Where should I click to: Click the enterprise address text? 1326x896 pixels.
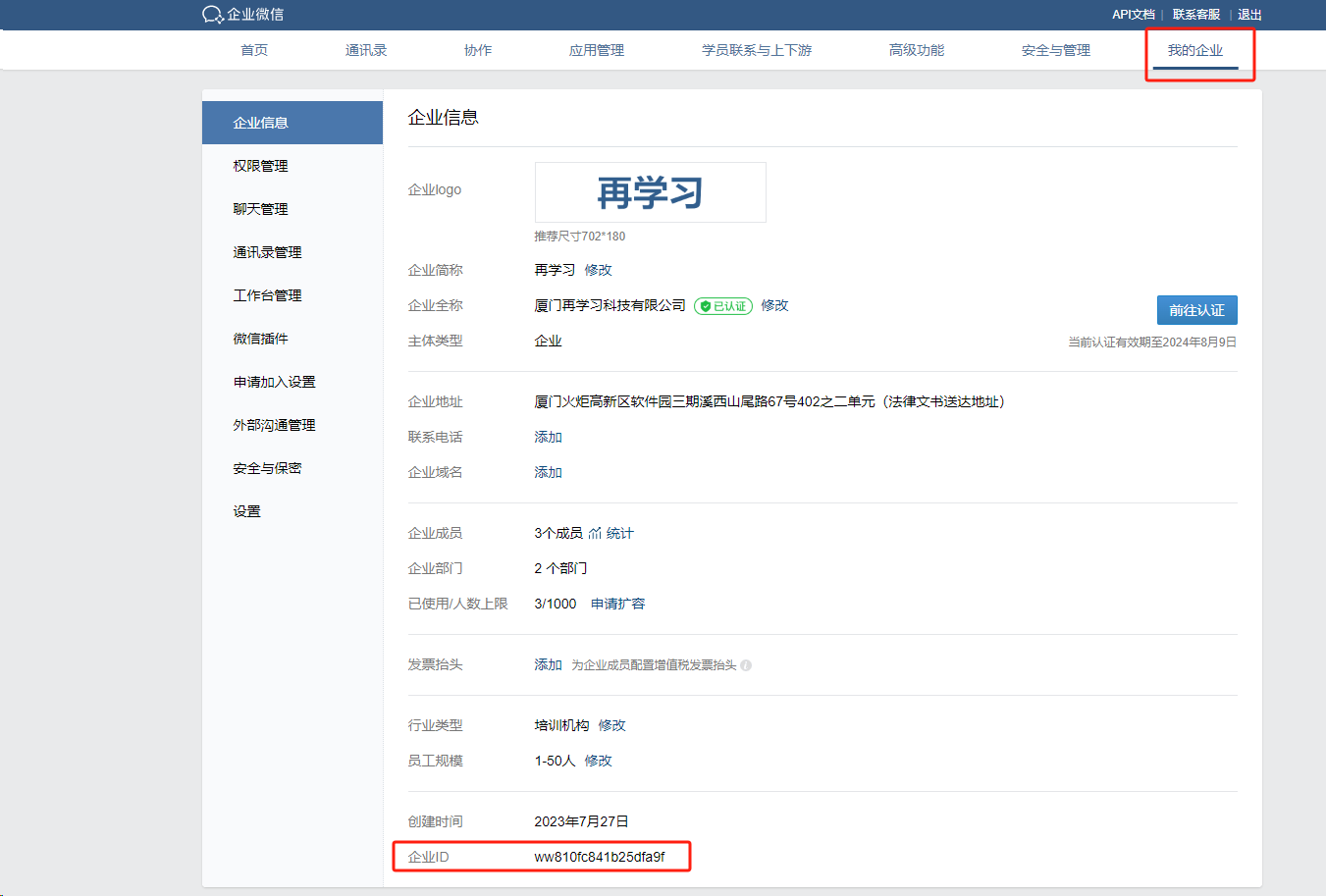coord(769,401)
